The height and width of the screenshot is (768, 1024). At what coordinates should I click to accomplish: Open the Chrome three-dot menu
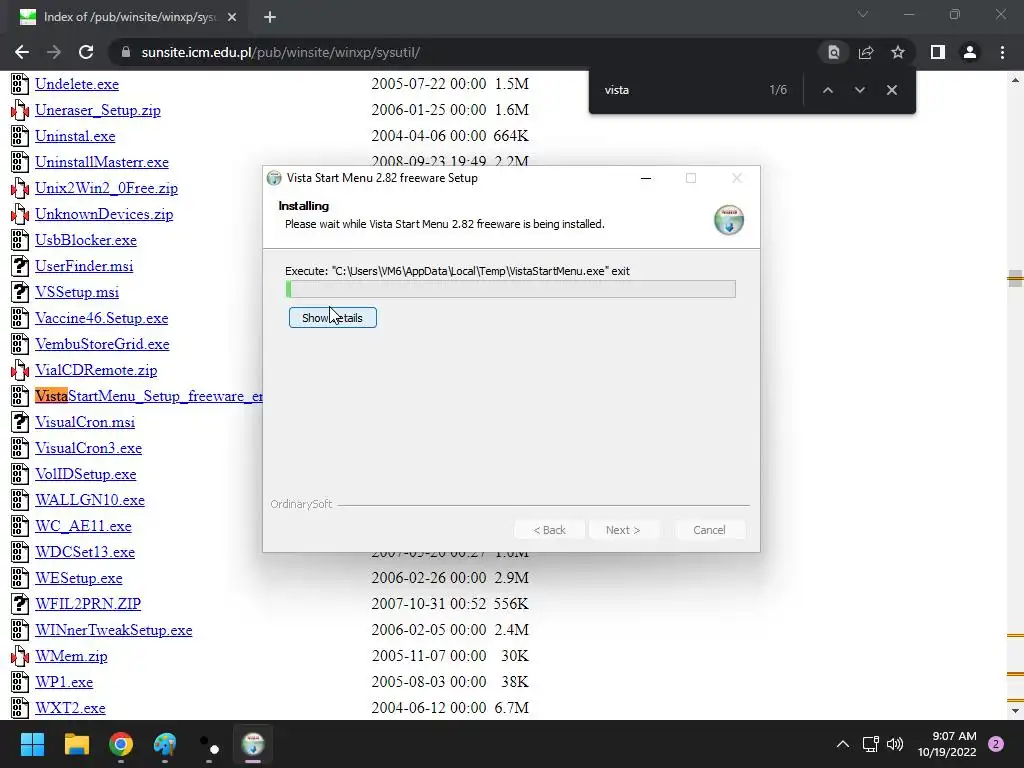[x=1002, y=52]
